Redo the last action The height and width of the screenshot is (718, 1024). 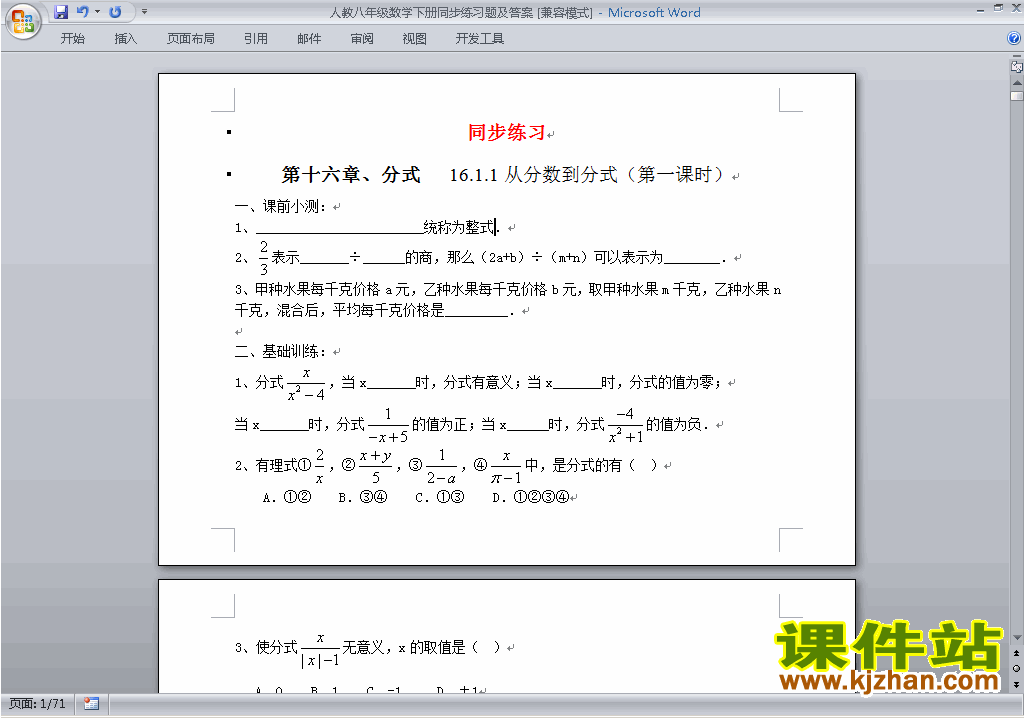(116, 12)
